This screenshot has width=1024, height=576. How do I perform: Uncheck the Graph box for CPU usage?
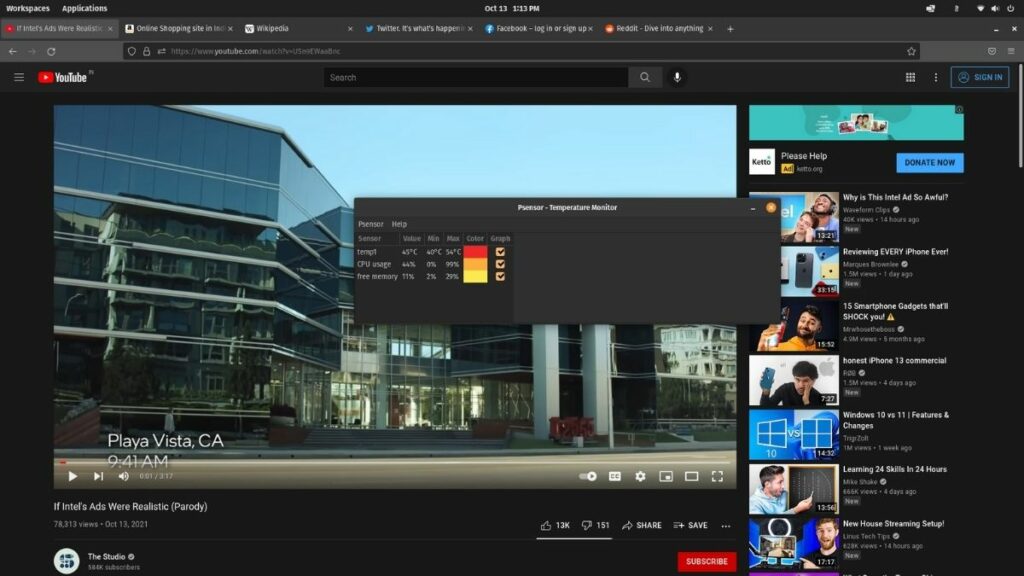[500, 264]
